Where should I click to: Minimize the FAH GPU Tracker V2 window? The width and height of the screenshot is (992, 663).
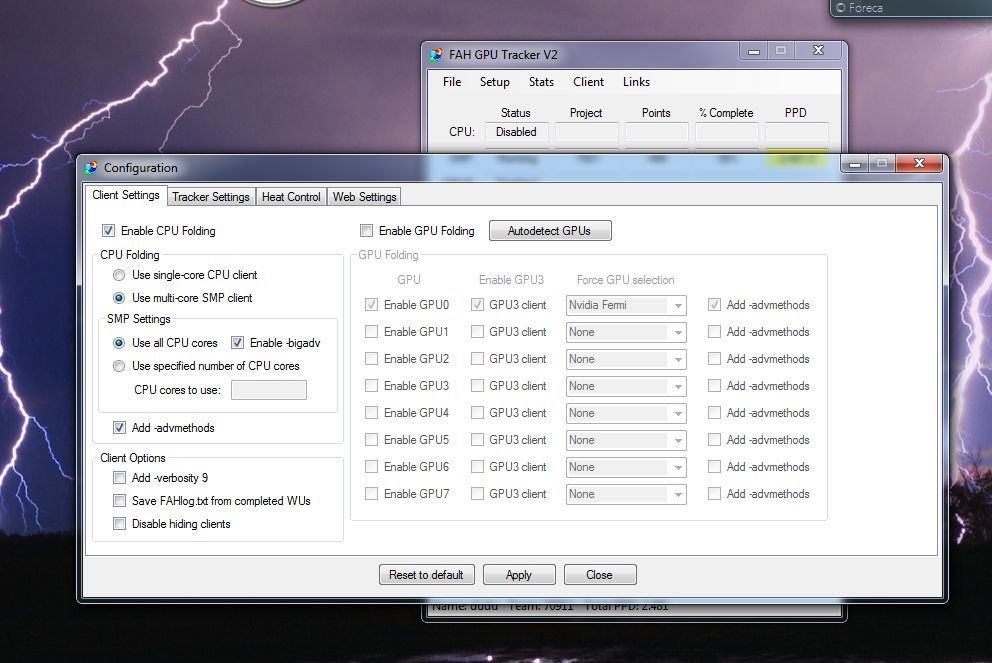tap(753, 51)
